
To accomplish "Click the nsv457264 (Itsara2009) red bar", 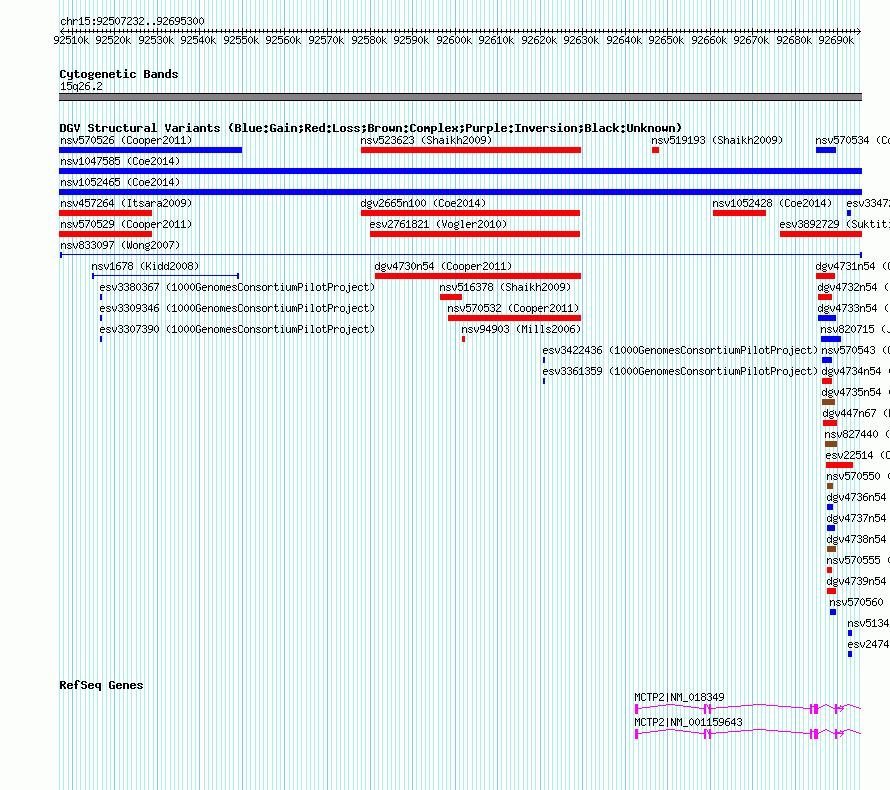I will click(106, 213).
